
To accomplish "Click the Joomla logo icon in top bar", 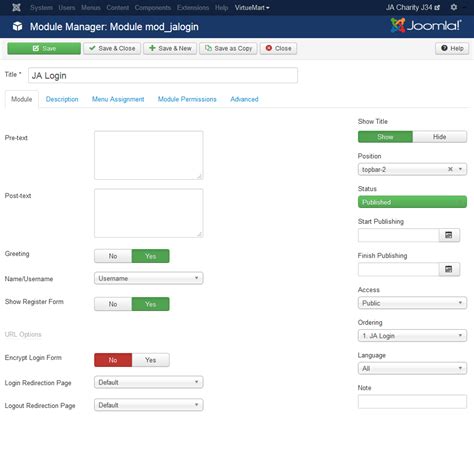I will click(x=16, y=7).
